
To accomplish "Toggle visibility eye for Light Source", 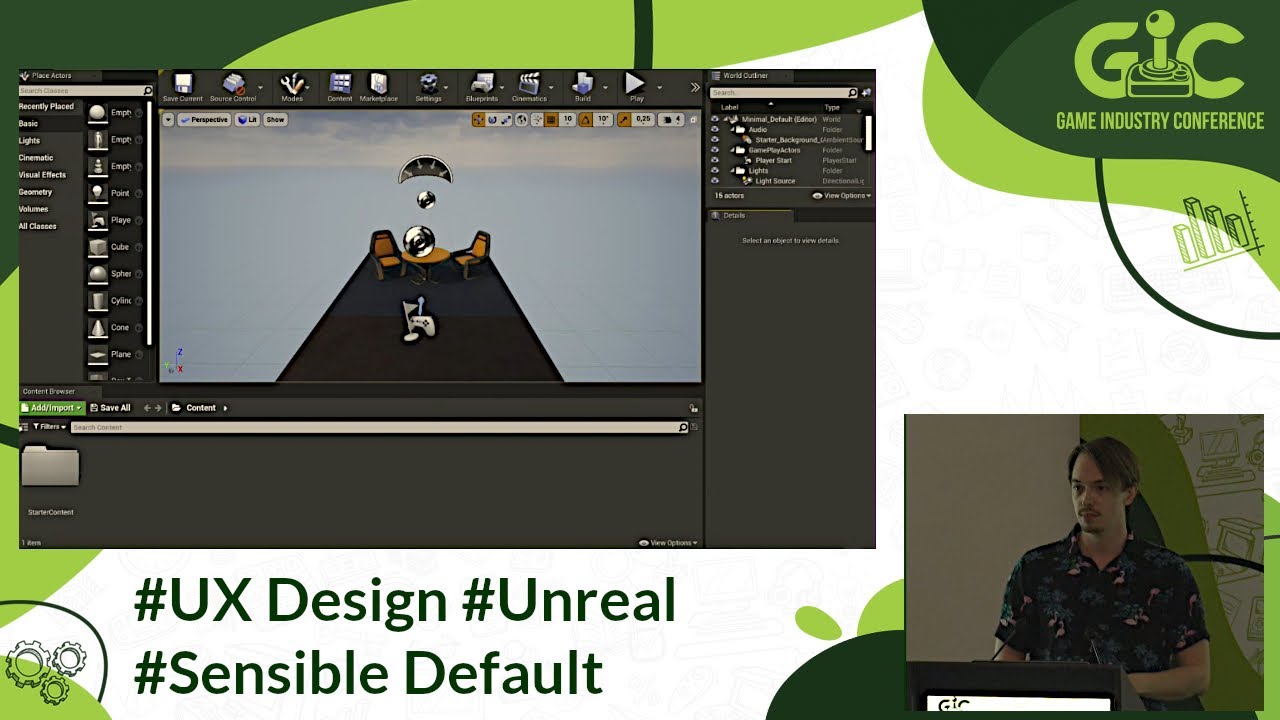I will pos(714,181).
